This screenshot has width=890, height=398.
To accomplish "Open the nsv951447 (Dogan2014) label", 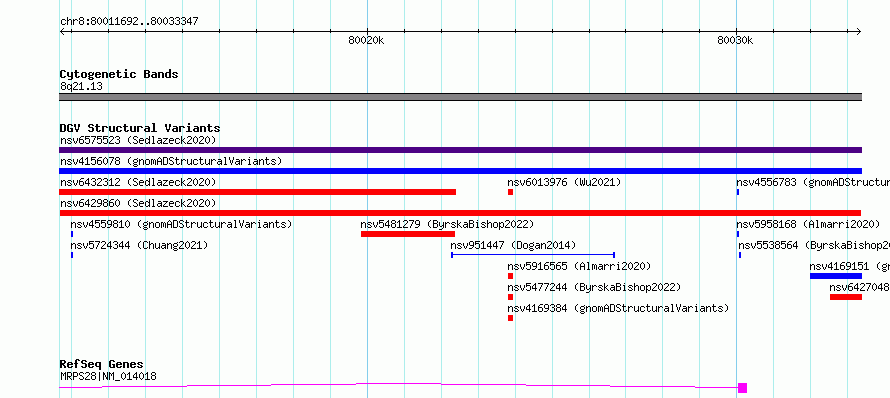I will [x=513, y=245].
